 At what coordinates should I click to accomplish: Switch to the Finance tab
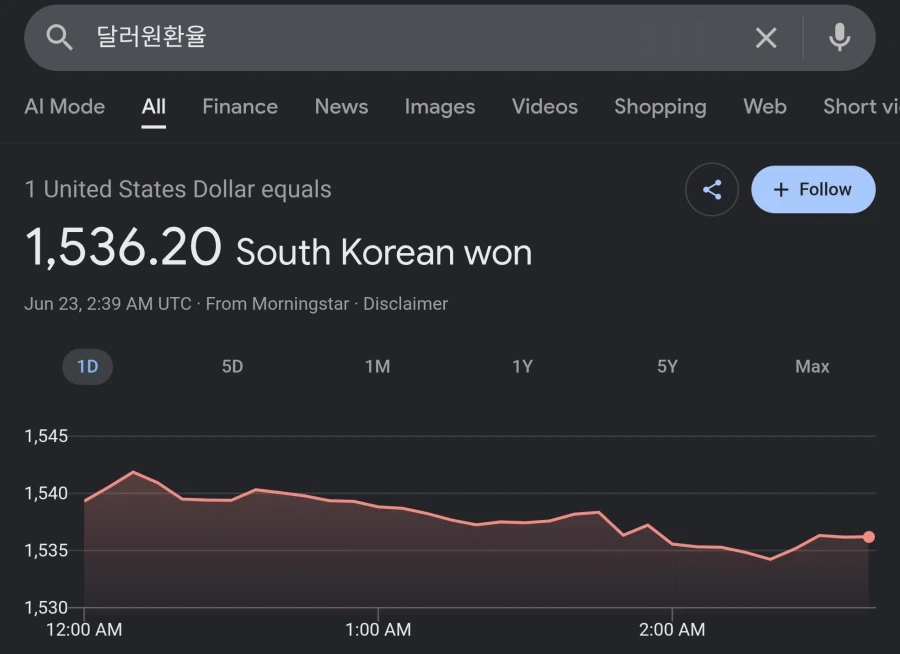[x=240, y=107]
